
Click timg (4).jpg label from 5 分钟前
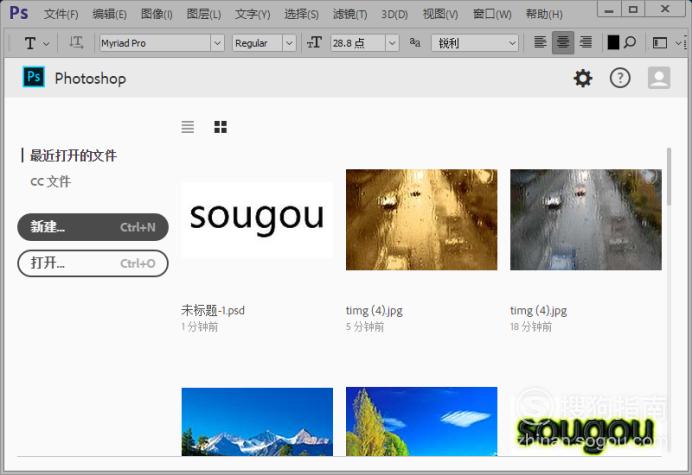point(374,310)
